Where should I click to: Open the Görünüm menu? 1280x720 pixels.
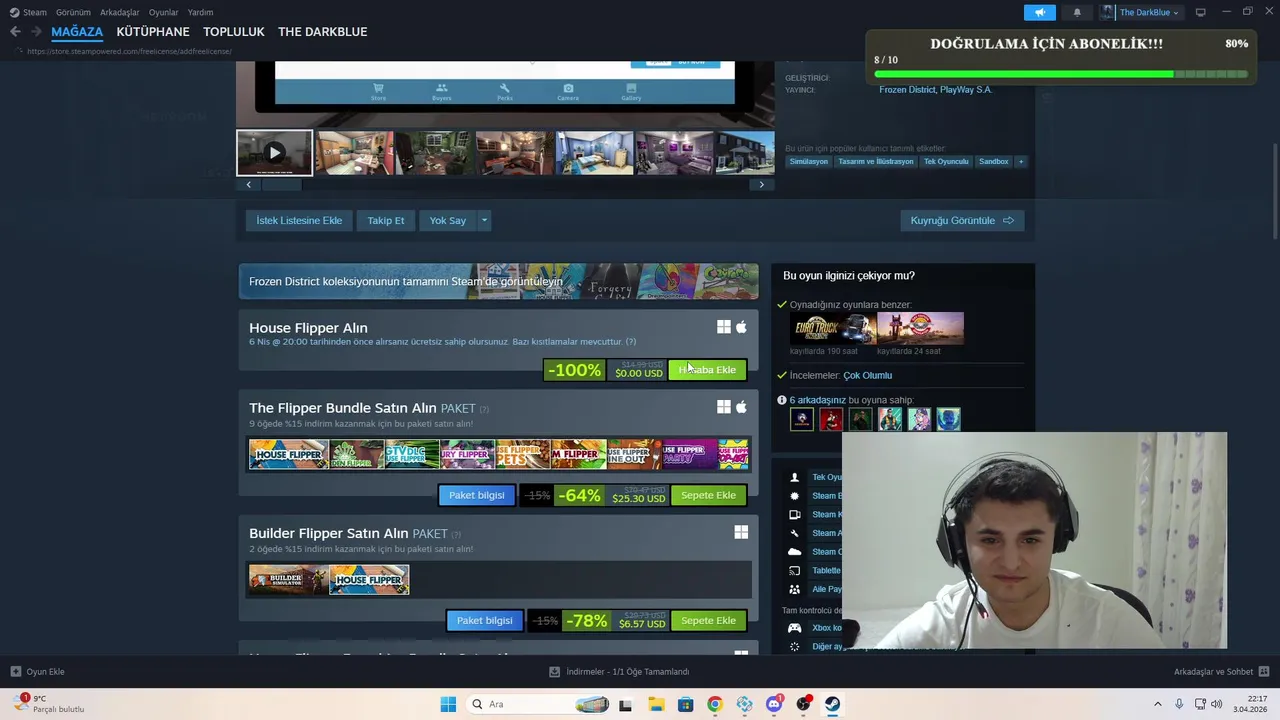click(x=73, y=12)
